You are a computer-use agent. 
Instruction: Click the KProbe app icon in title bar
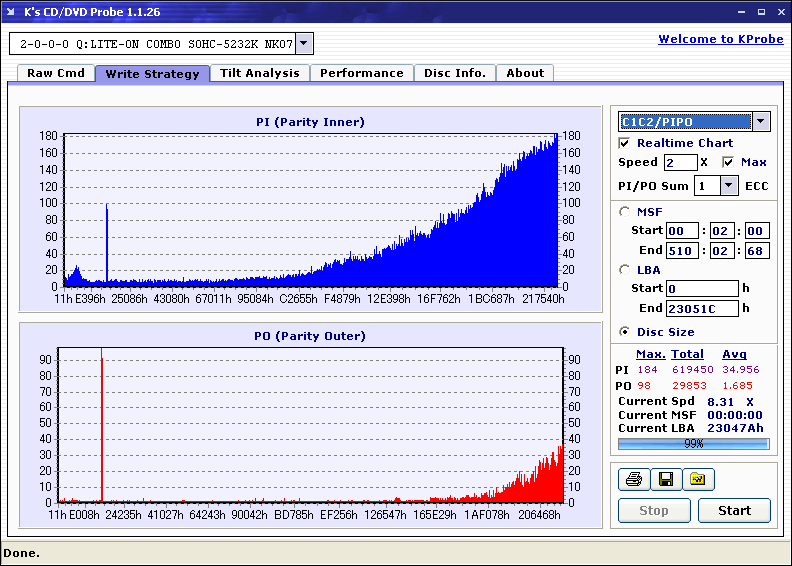tap(11, 12)
